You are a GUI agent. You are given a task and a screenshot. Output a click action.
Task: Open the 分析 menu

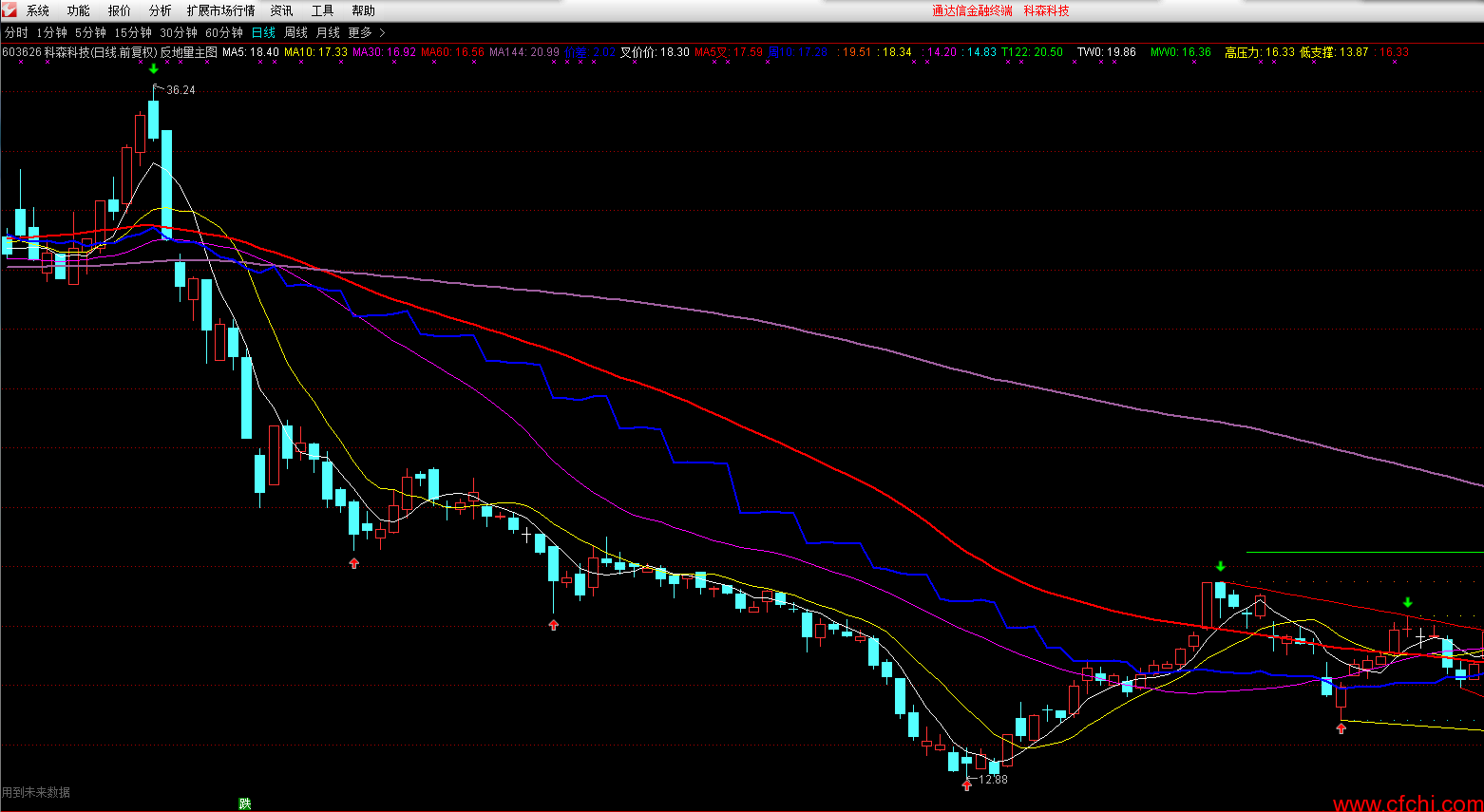161,11
